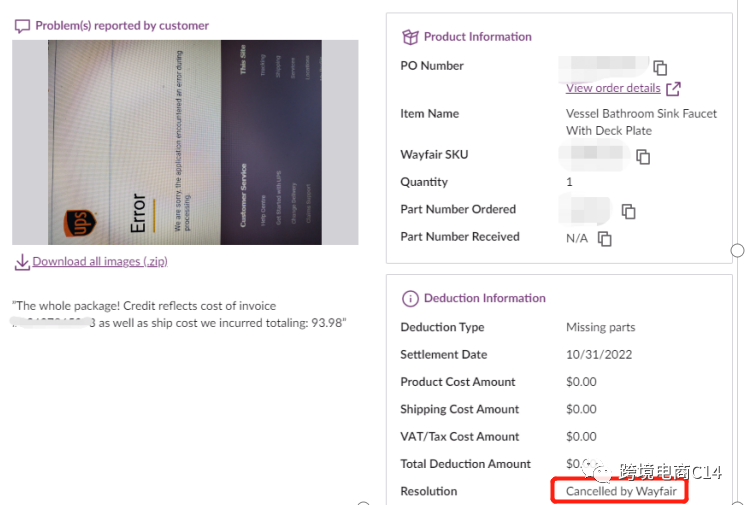
Task: Click the Problem(s) reported by customer heading
Action: pos(122,26)
